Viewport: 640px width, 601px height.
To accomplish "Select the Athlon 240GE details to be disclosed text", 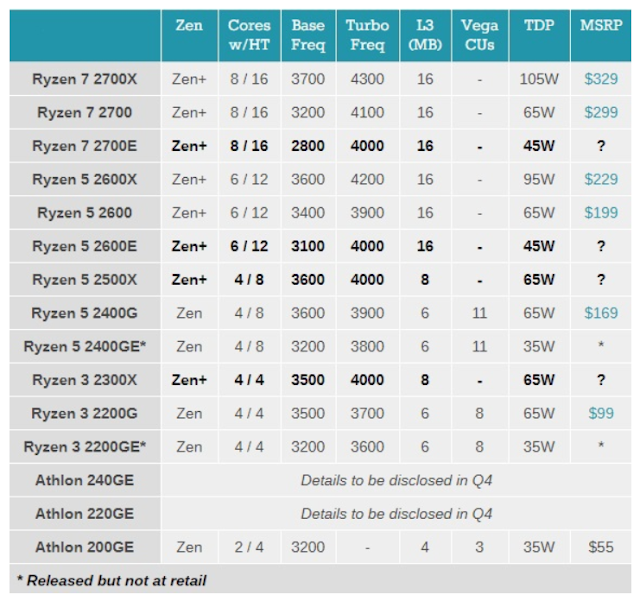I will (396, 480).
